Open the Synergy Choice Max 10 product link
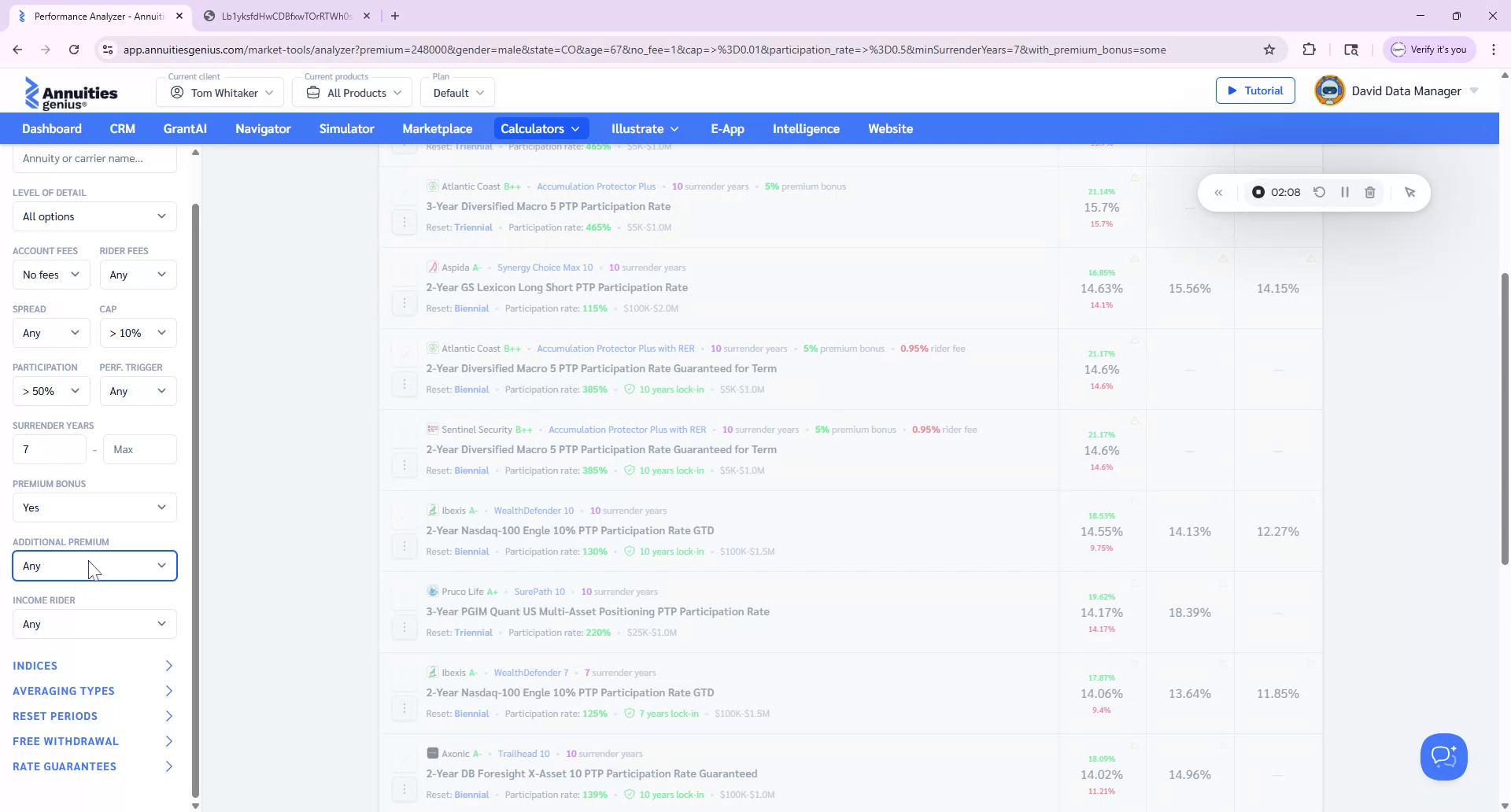Image resolution: width=1511 pixels, height=812 pixels. click(x=545, y=267)
